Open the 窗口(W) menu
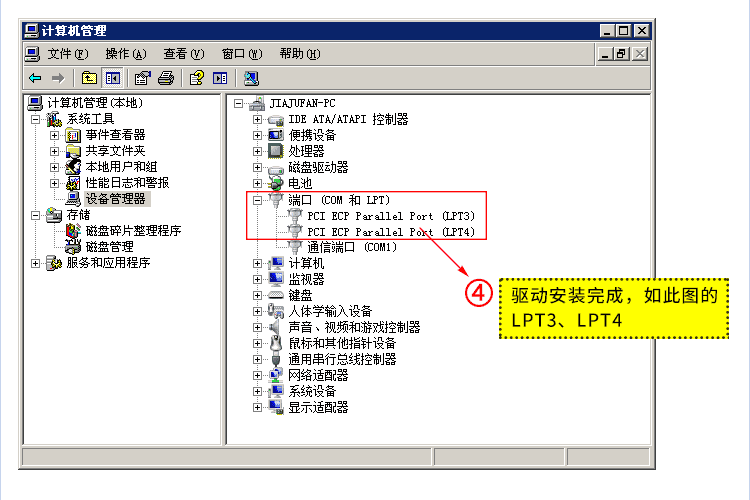This screenshot has width=750, height=500. [242, 54]
